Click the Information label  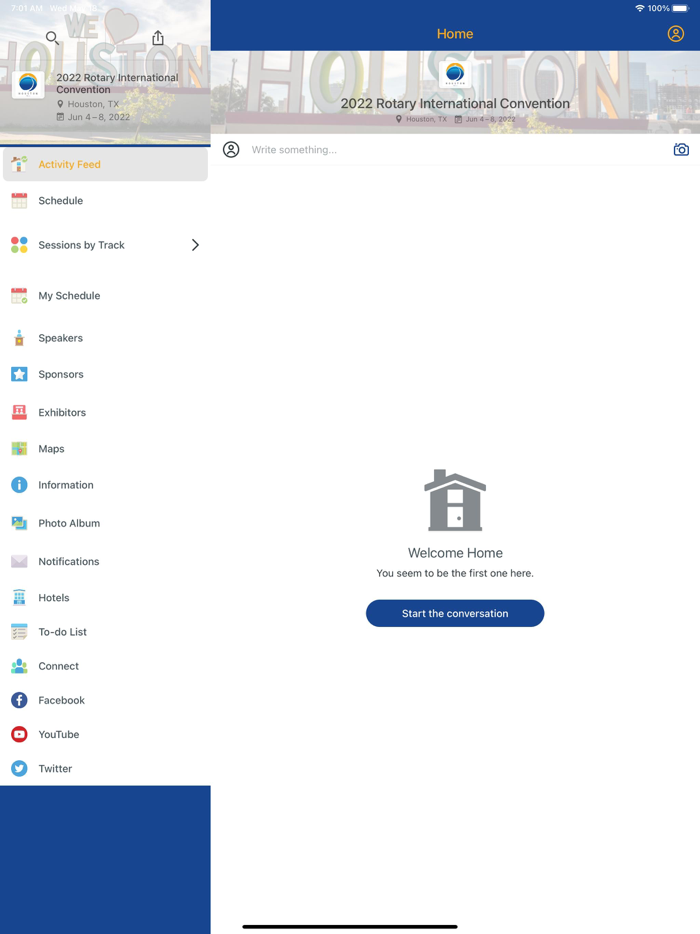tap(66, 485)
